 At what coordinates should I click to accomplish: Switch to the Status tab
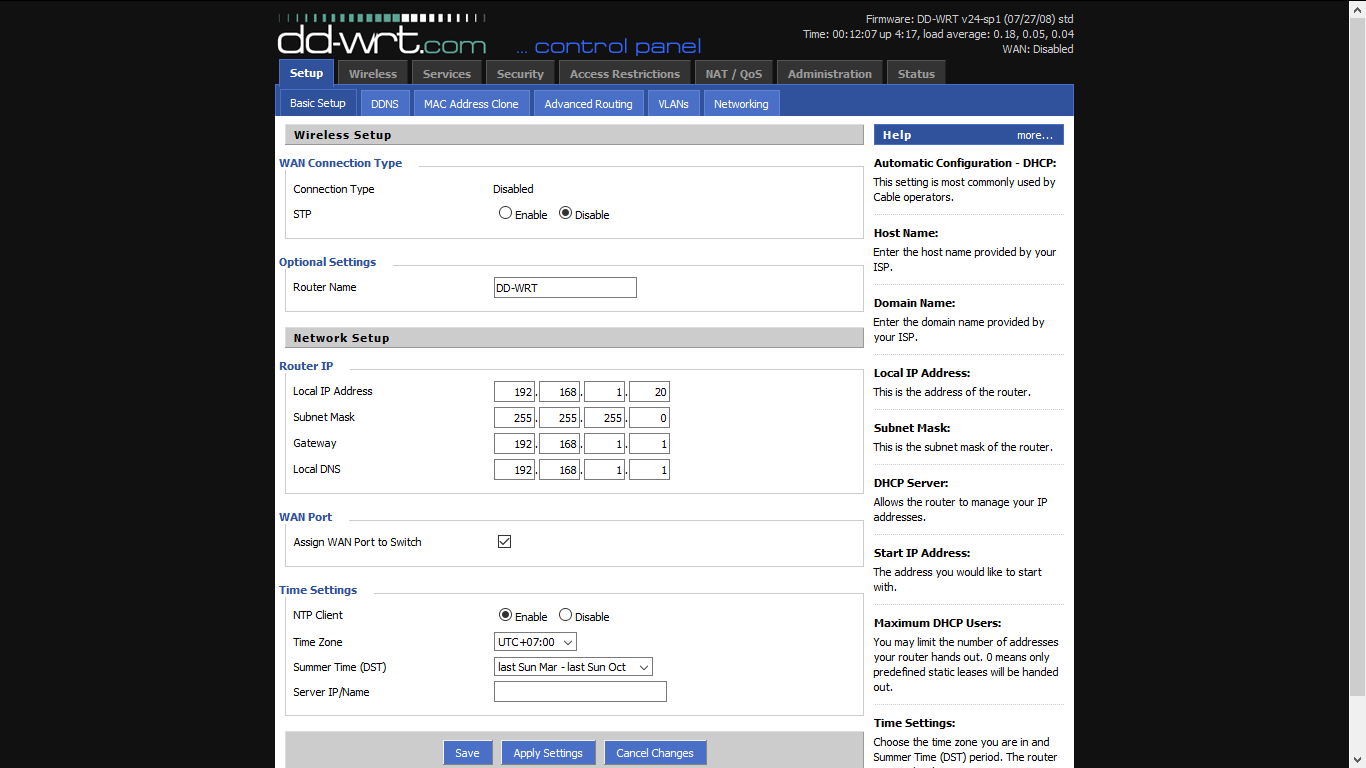pyautogui.click(x=916, y=73)
